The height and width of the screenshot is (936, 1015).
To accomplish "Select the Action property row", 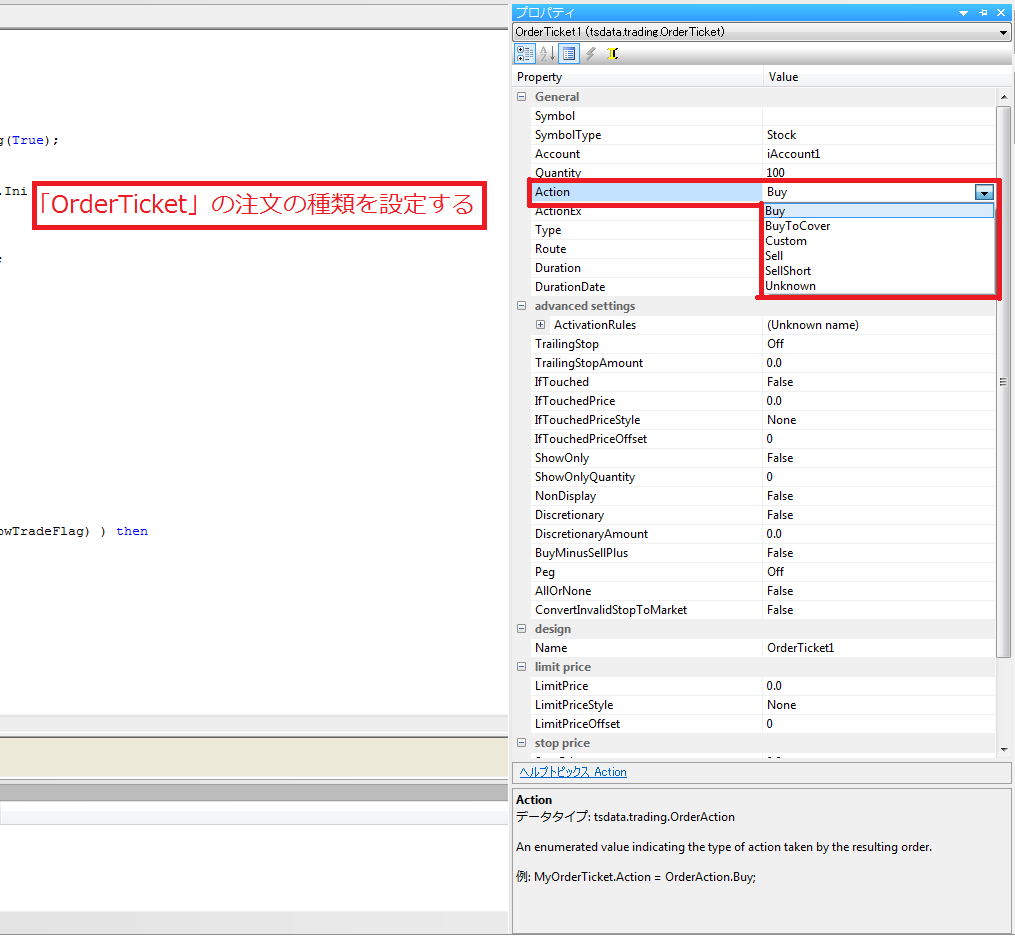I will [x=646, y=192].
